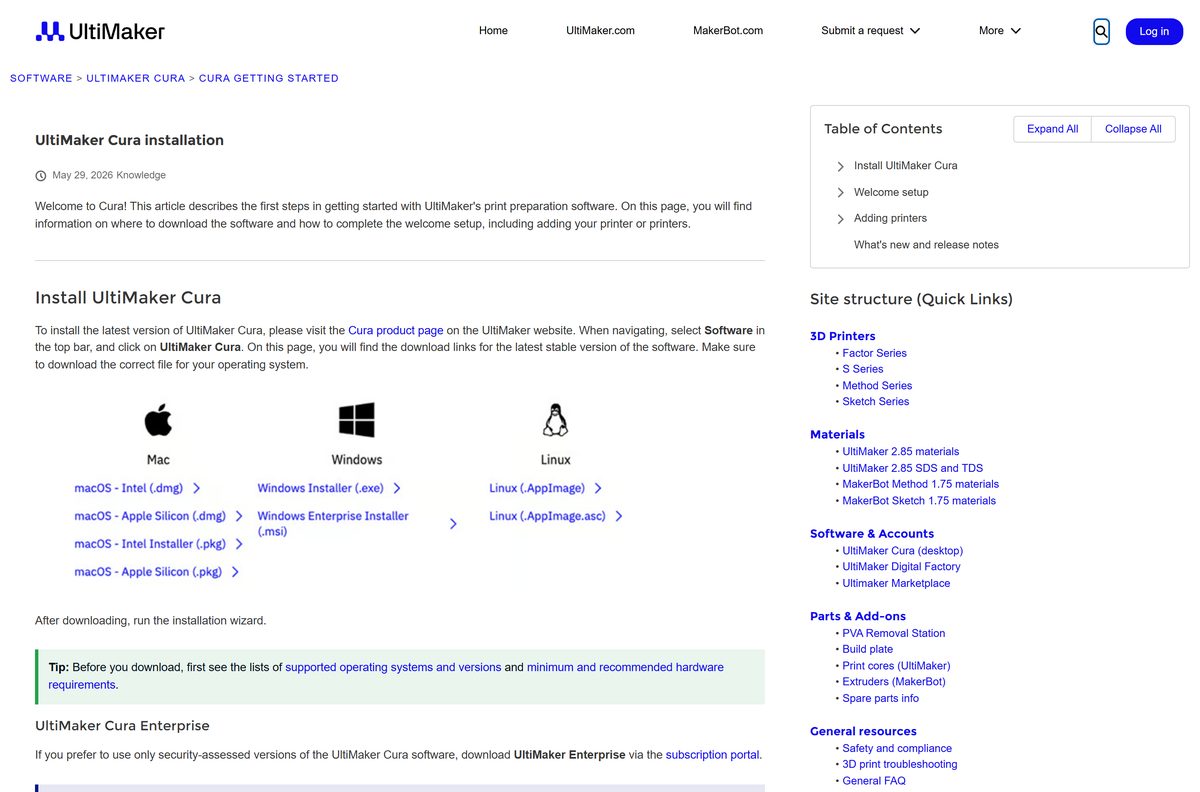Expand the Adding printers chevron
The width and height of the screenshot is (1200, 792).
click(841, 218)
